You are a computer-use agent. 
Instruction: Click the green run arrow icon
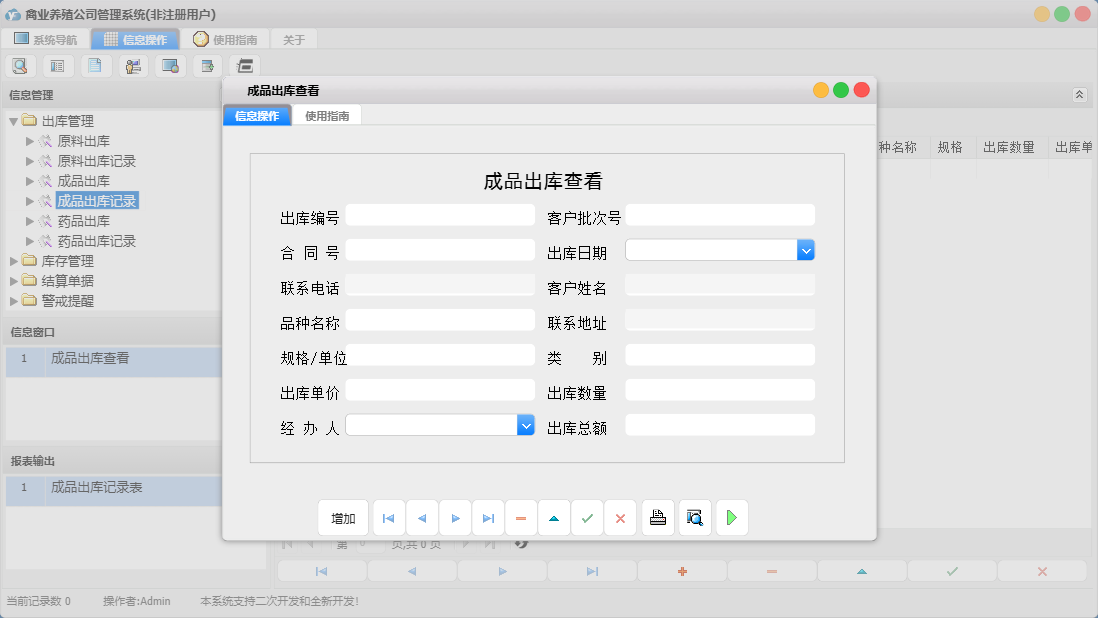click(x=731, y=517)
